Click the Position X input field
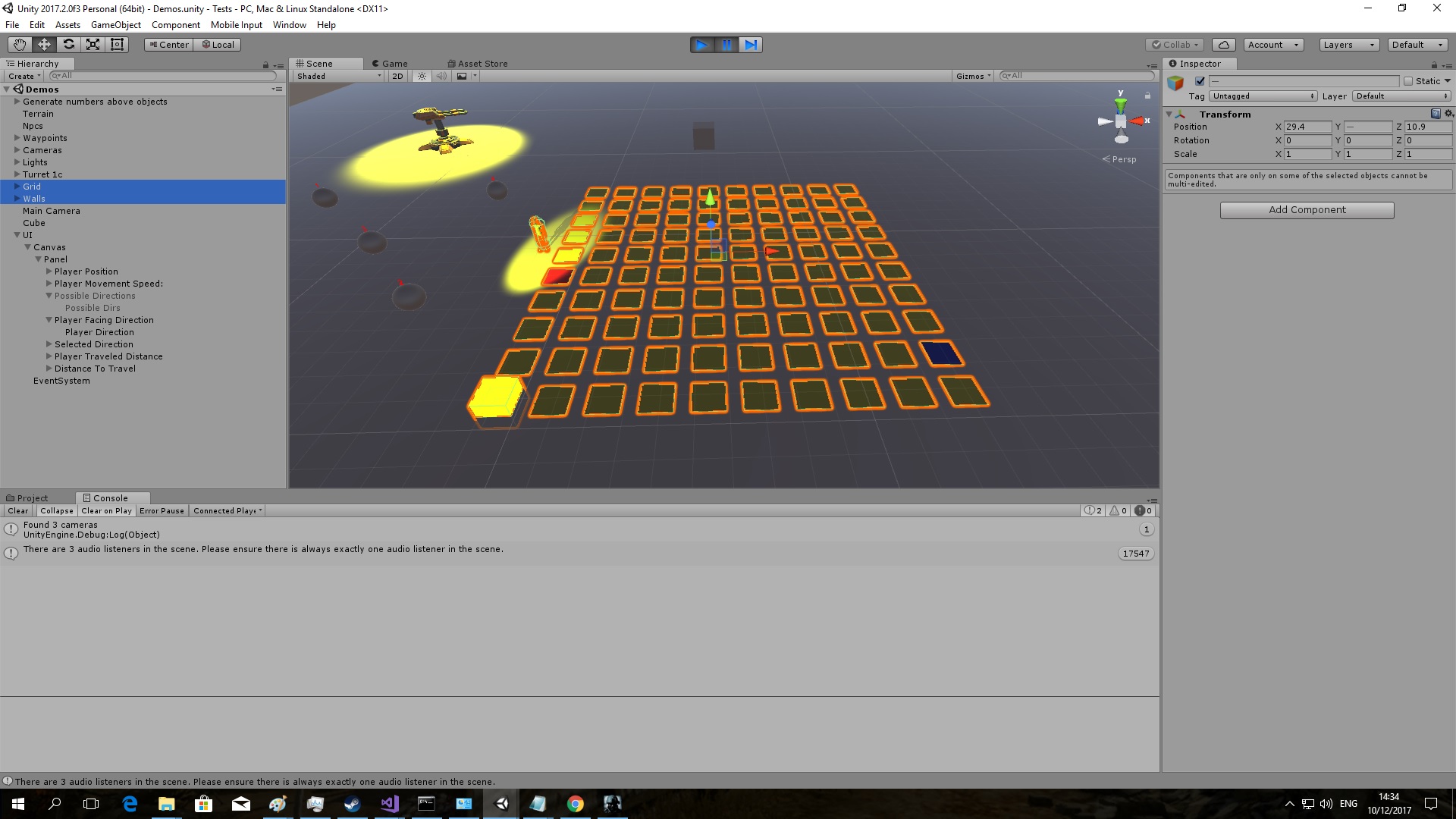 1307,127
